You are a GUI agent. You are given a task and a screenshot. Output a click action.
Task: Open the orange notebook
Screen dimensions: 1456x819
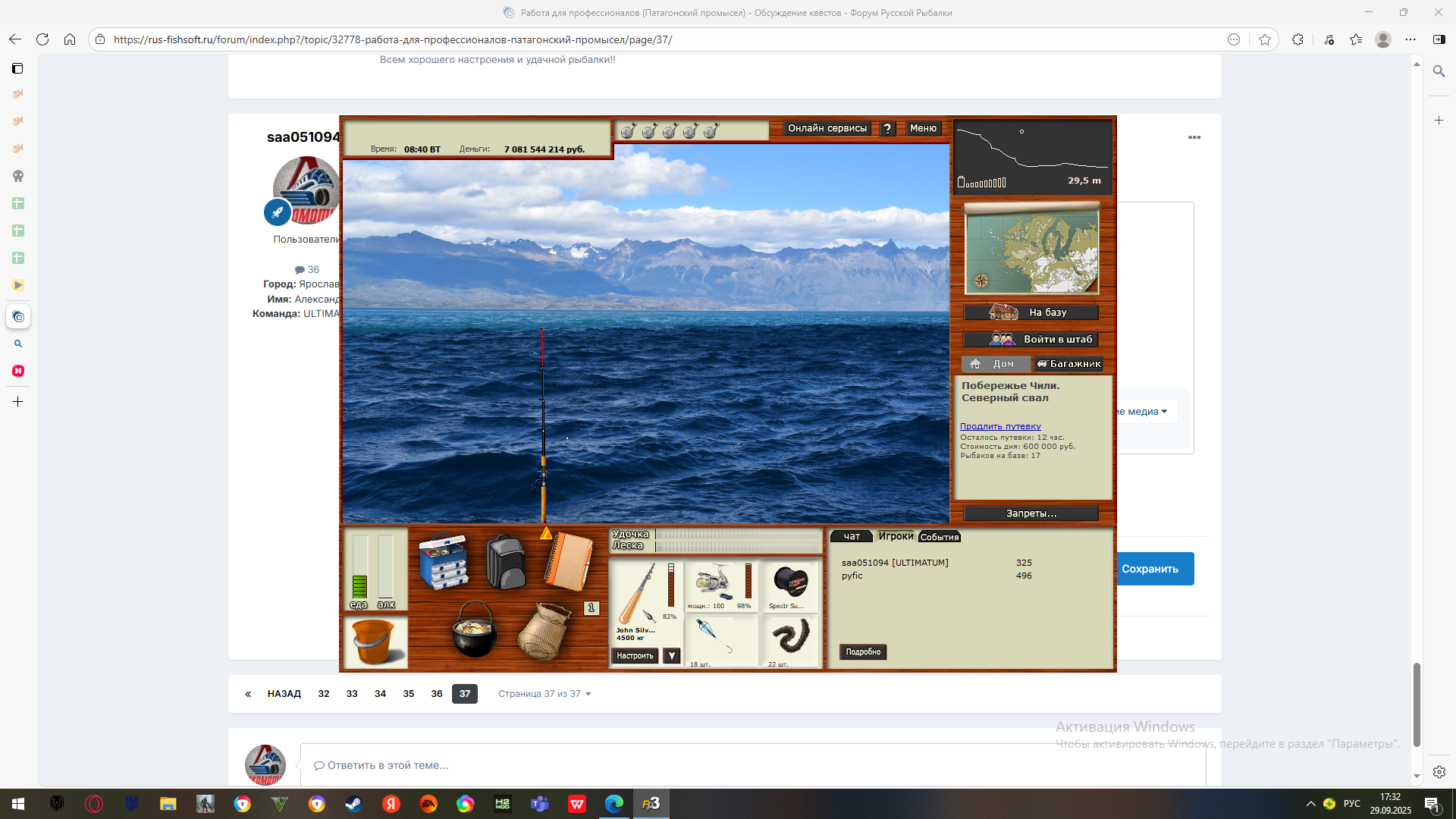coord(569,561)
